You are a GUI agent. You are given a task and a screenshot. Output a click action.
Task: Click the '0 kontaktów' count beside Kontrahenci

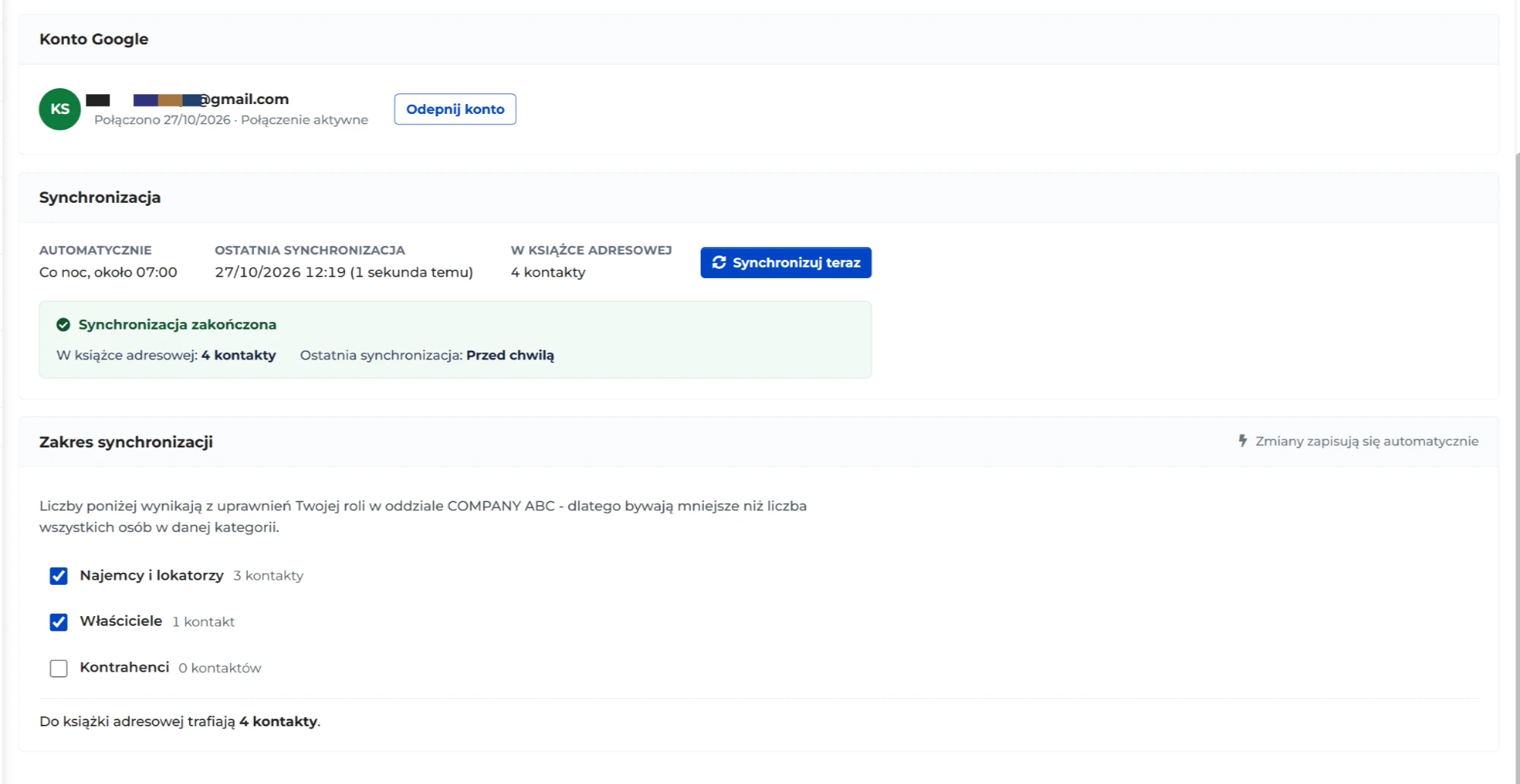220,669
